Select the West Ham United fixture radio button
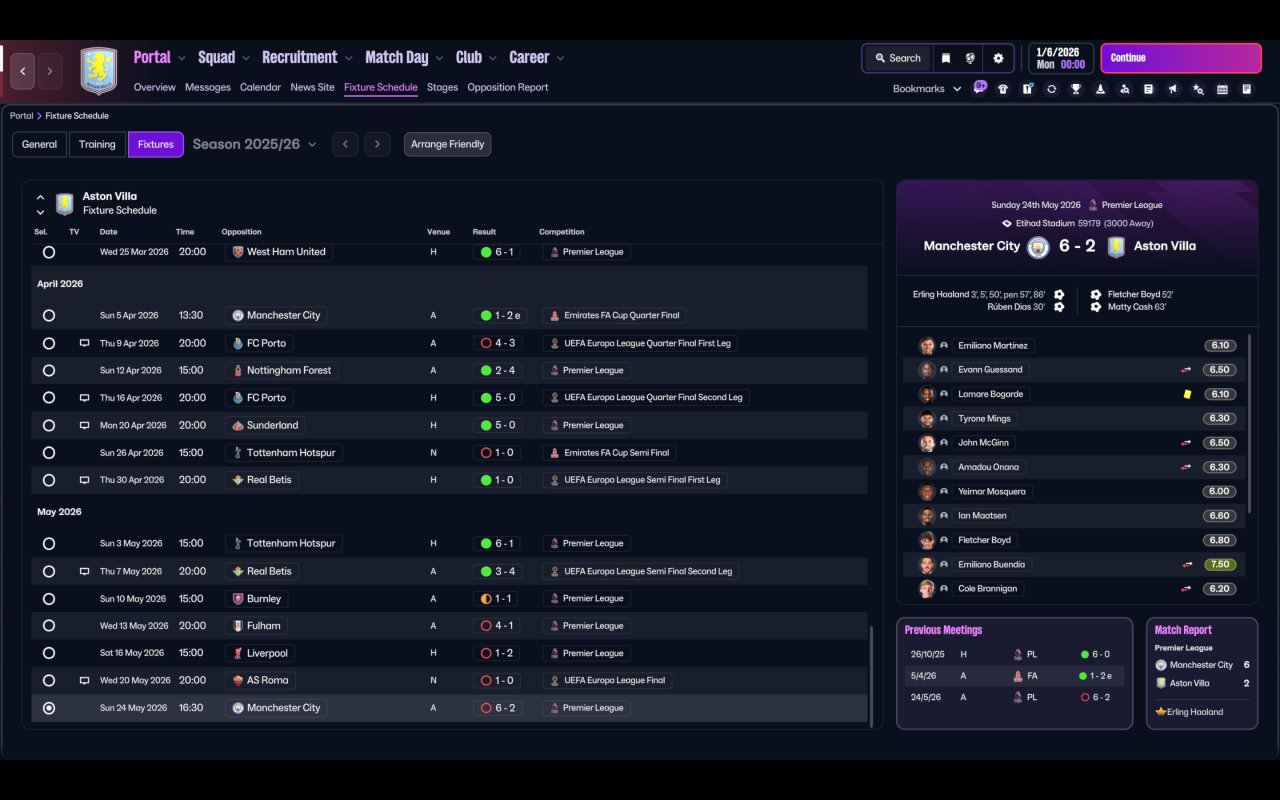The height and width of the screenshot is (800, 1280). tap(49, 252)
